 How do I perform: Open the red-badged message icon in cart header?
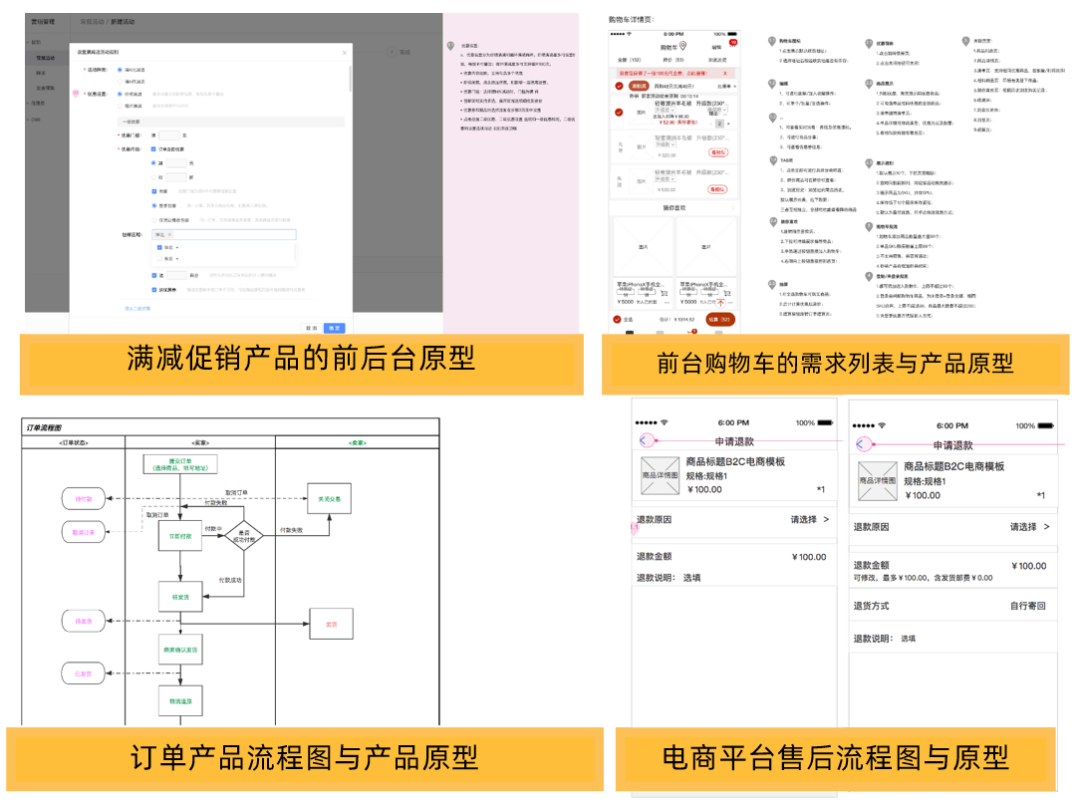click(x=732, y=43)
